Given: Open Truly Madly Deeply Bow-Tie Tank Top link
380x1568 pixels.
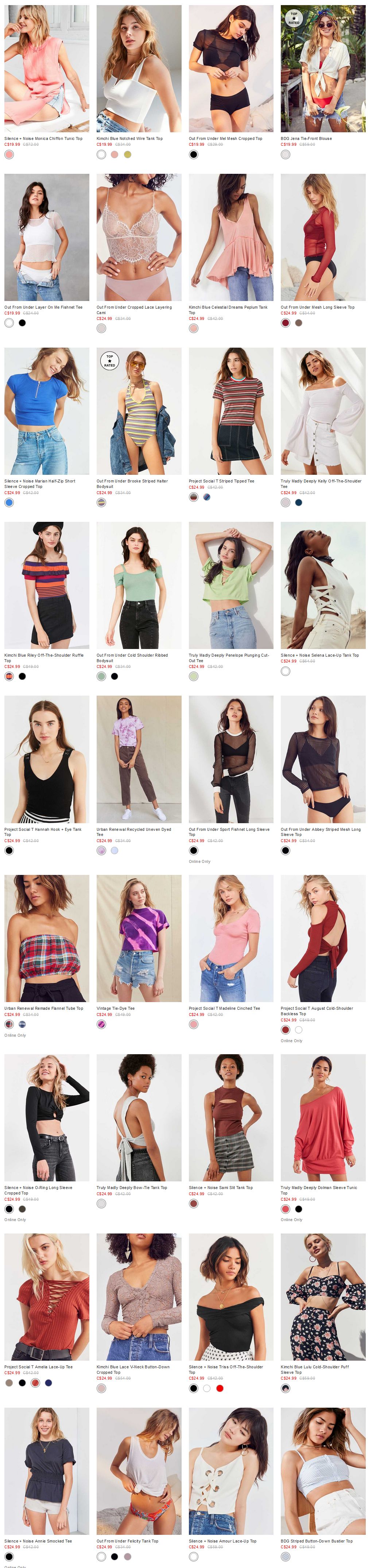Looking at the screenshot, I should click(x=132, y=1188).
